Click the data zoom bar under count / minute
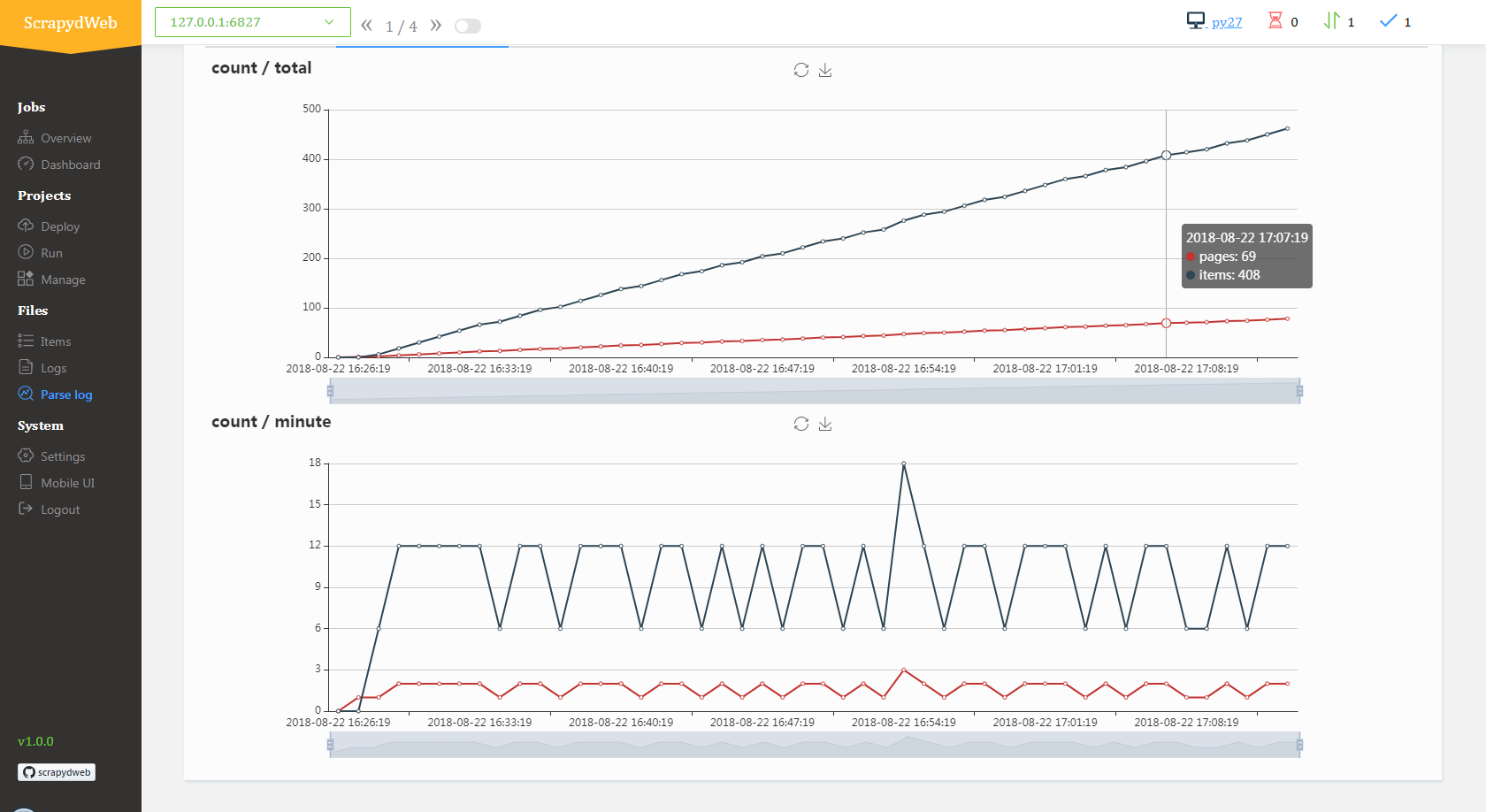Image resolution: width=1486 pixels, height=812 pixels. click(x=815, y=745)
